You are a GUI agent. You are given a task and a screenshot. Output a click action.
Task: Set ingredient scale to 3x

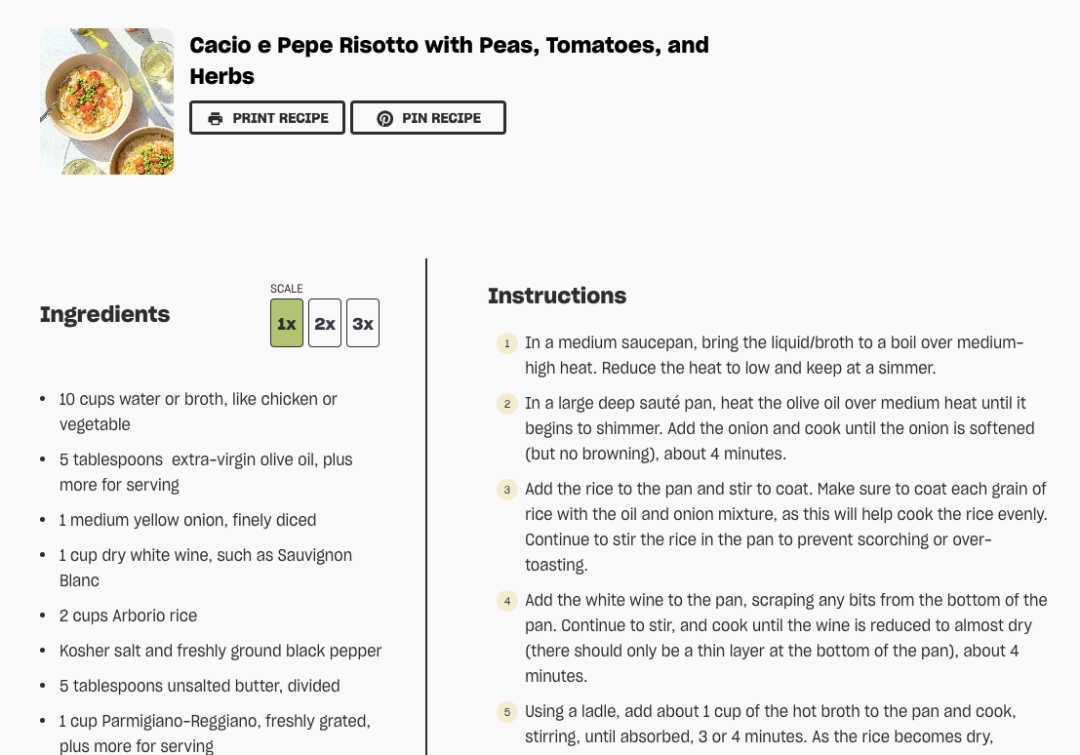[x=363, y=323]
